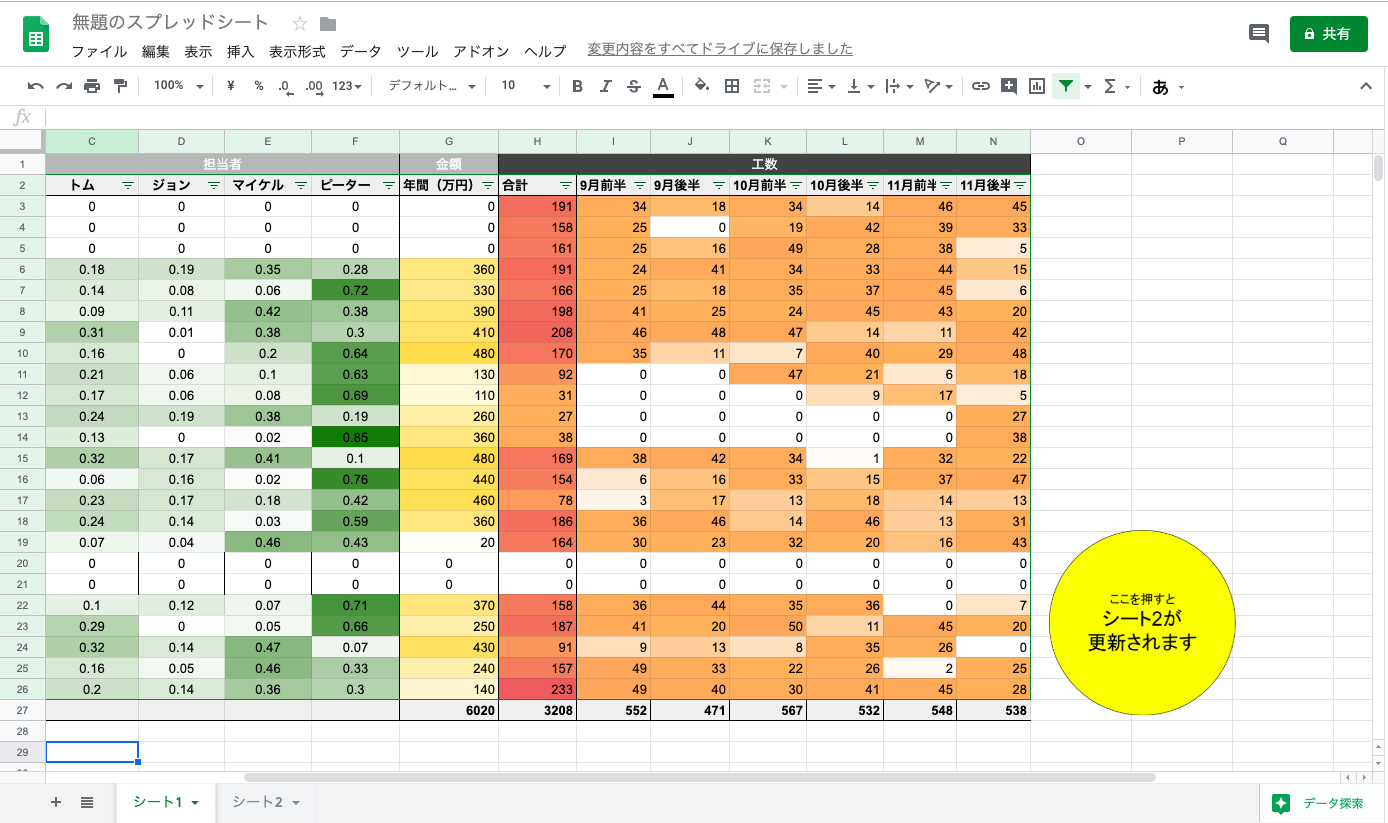This screenshot has height=823, width=1388.
Task: Collapse the menus with the chevron
Action: tap(1366, 86)
